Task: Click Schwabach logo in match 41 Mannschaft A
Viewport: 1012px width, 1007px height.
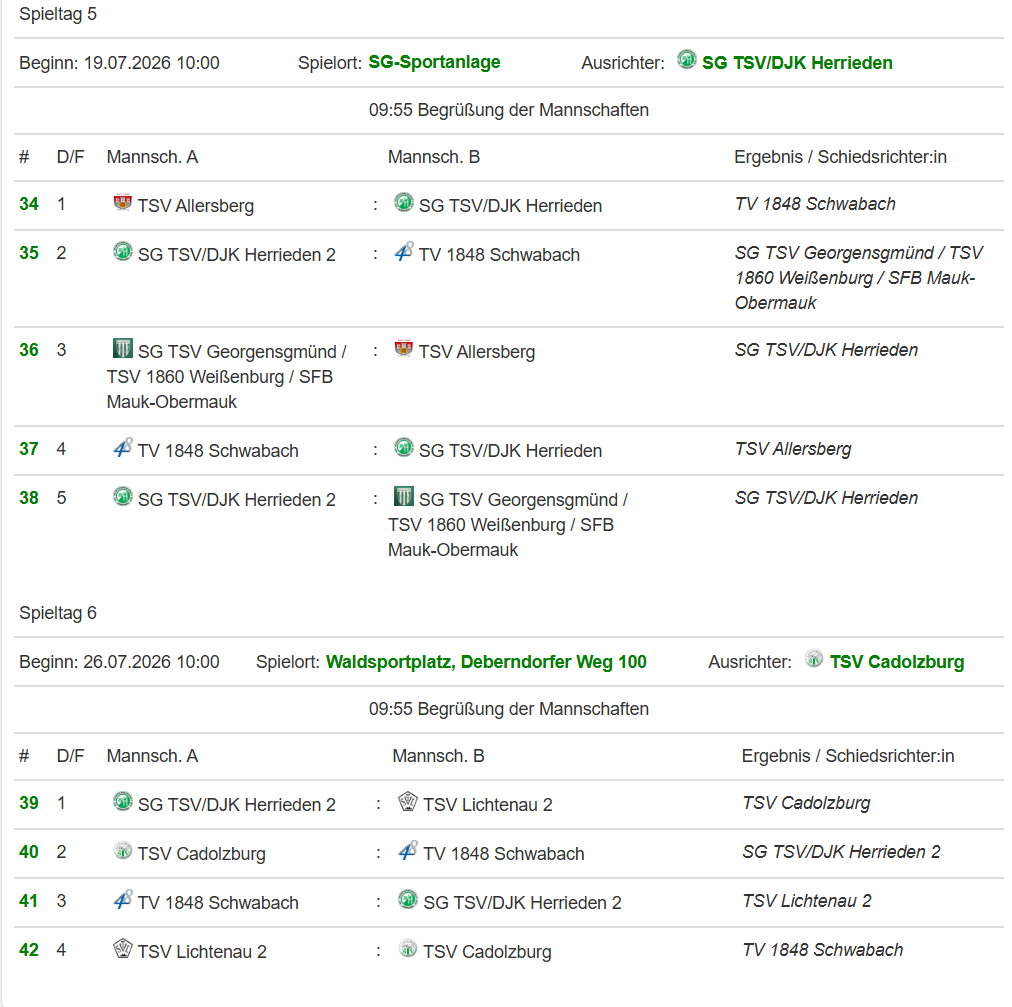Action: 123,900
